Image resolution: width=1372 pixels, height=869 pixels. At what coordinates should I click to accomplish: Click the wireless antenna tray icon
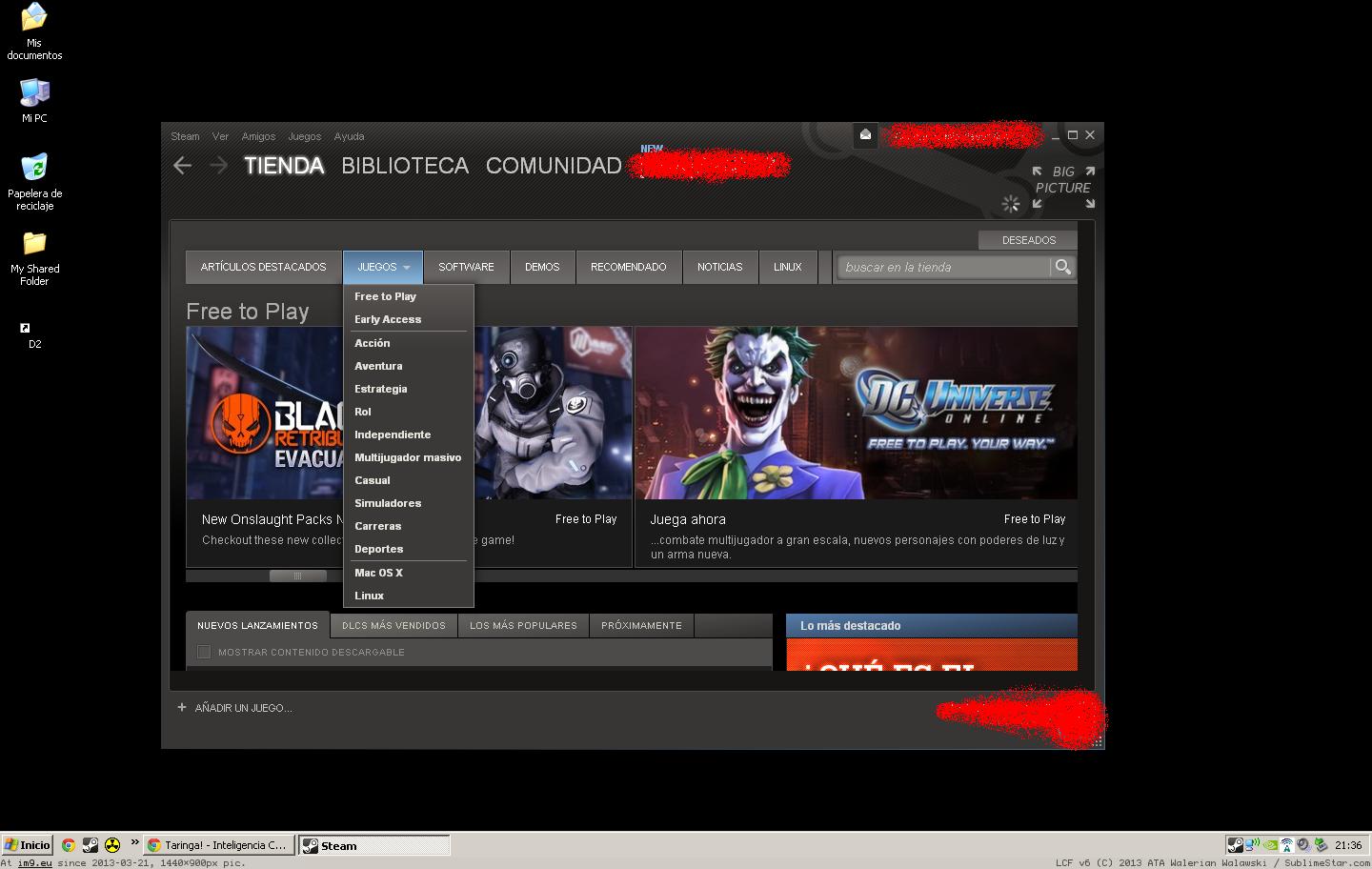1286,845
